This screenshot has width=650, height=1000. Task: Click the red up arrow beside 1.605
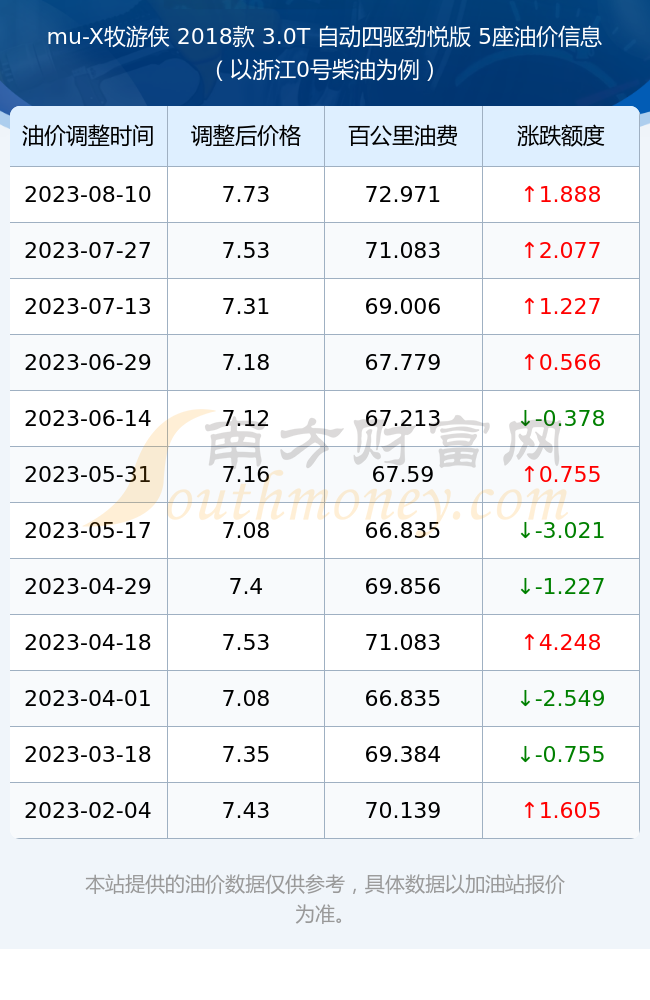(x=529, y=811)
